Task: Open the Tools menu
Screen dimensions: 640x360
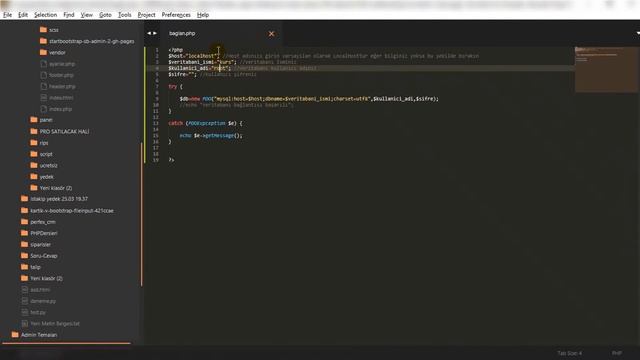Action: pos(124,15)
